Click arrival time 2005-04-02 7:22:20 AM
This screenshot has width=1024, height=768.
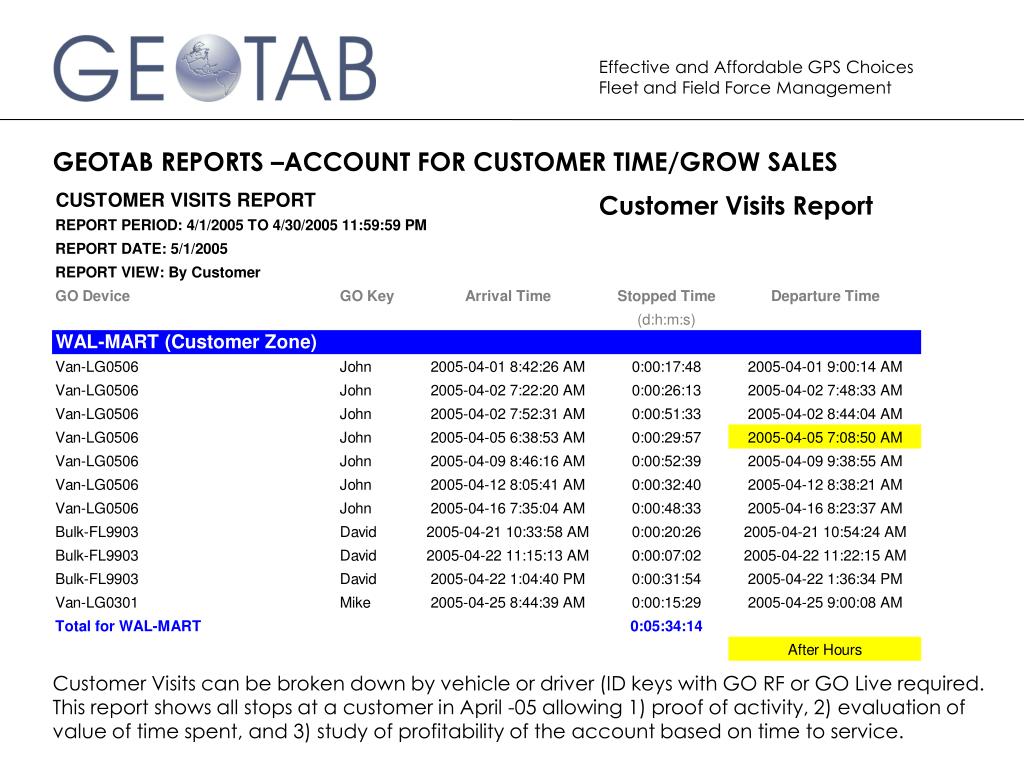(507, 390)
